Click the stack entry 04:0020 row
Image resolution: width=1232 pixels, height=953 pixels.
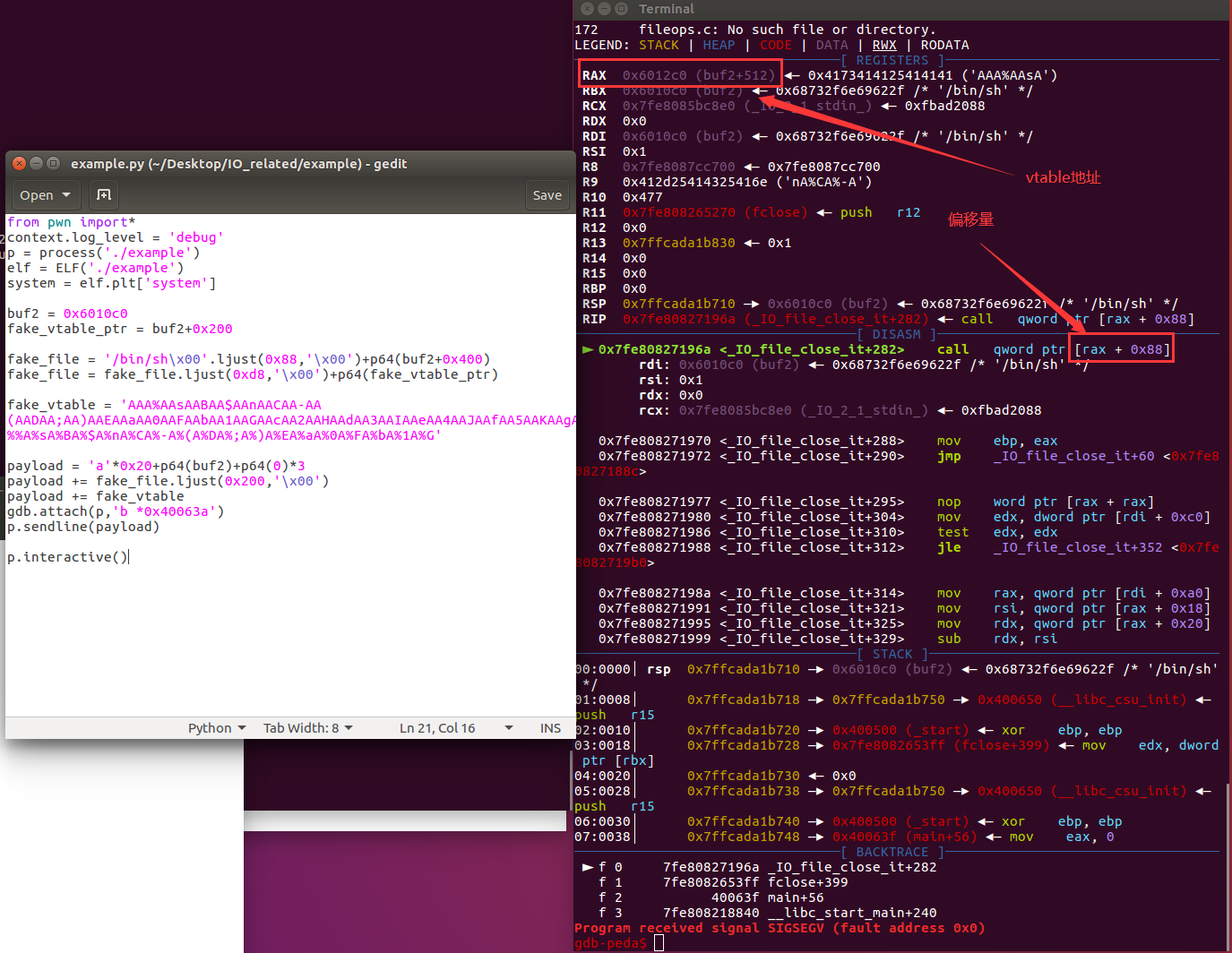pos(715,776)
